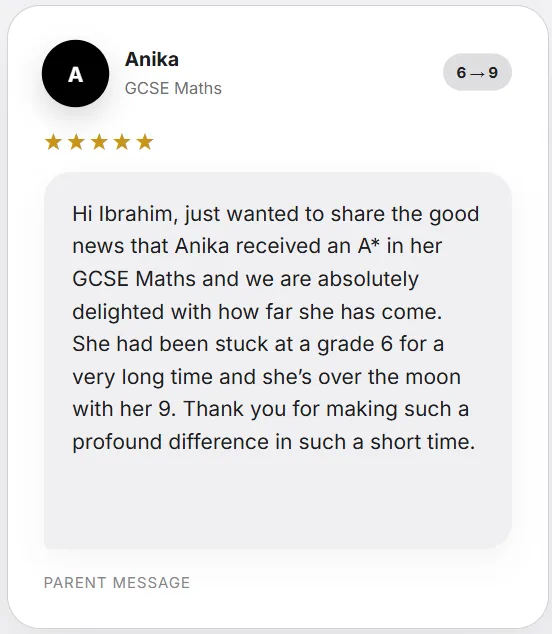Click the third gold star in the rating
This screenshot has width=552, height=634.
tap(99, 142)
